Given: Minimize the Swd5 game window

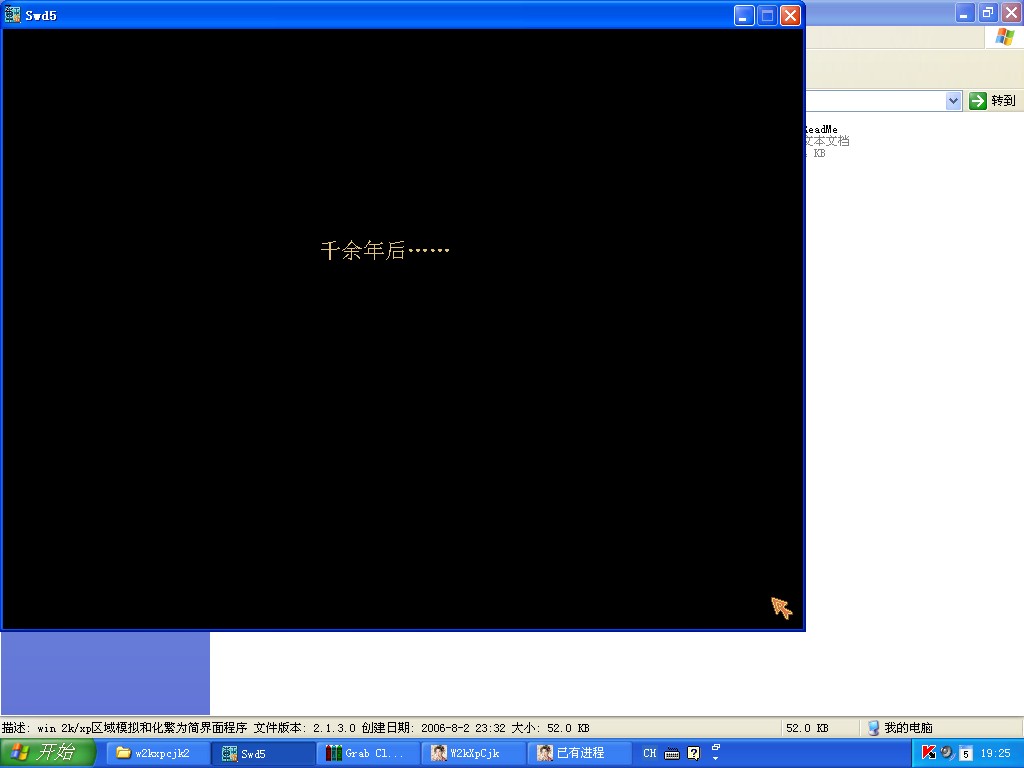Looking at the screenshot, I should [743, 15].
